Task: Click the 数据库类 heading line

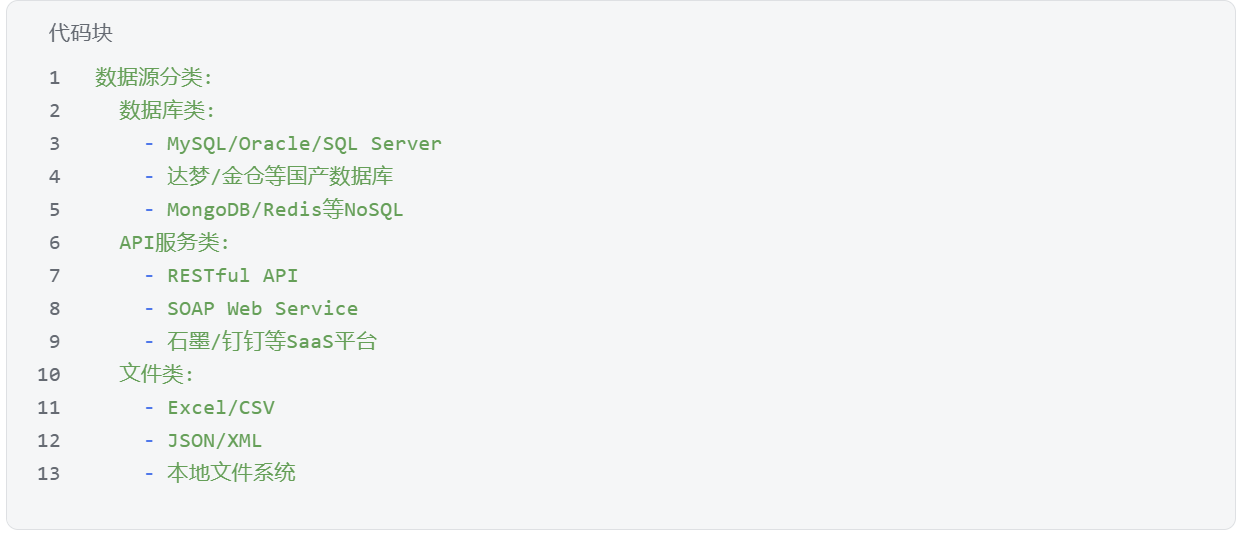Action: 167,110
